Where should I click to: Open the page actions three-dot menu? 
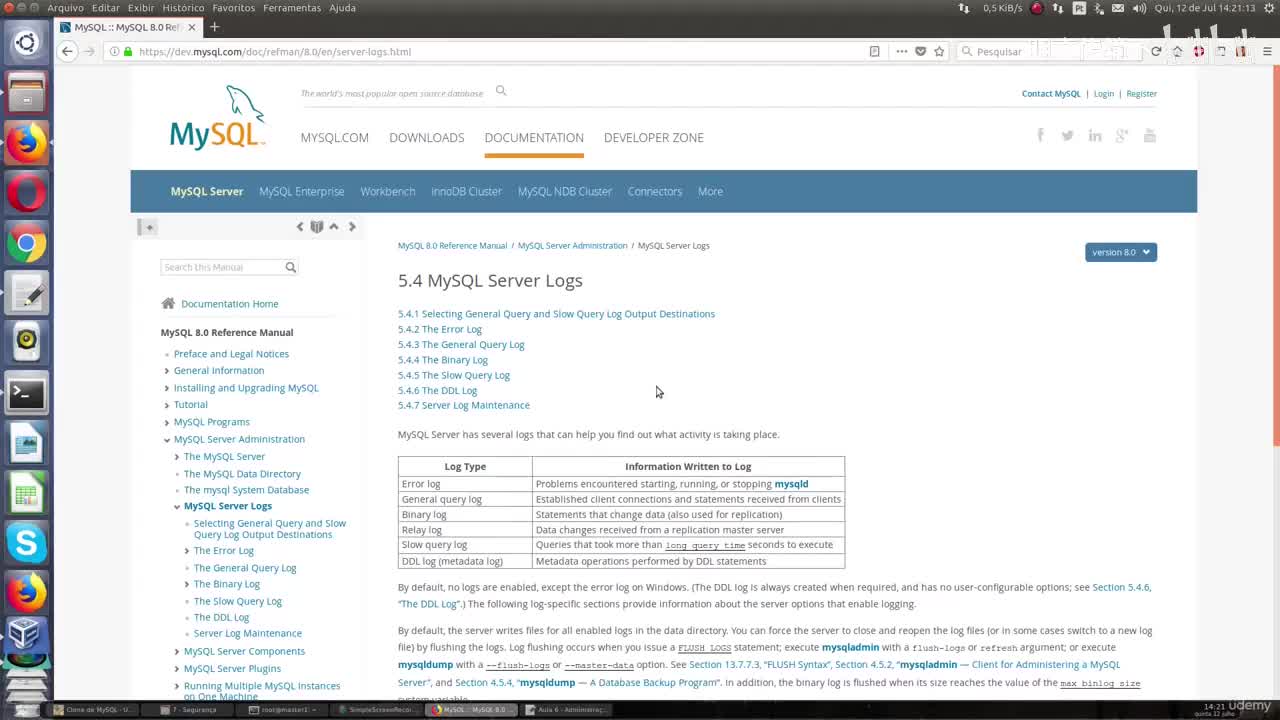click(x=901, y=51)
